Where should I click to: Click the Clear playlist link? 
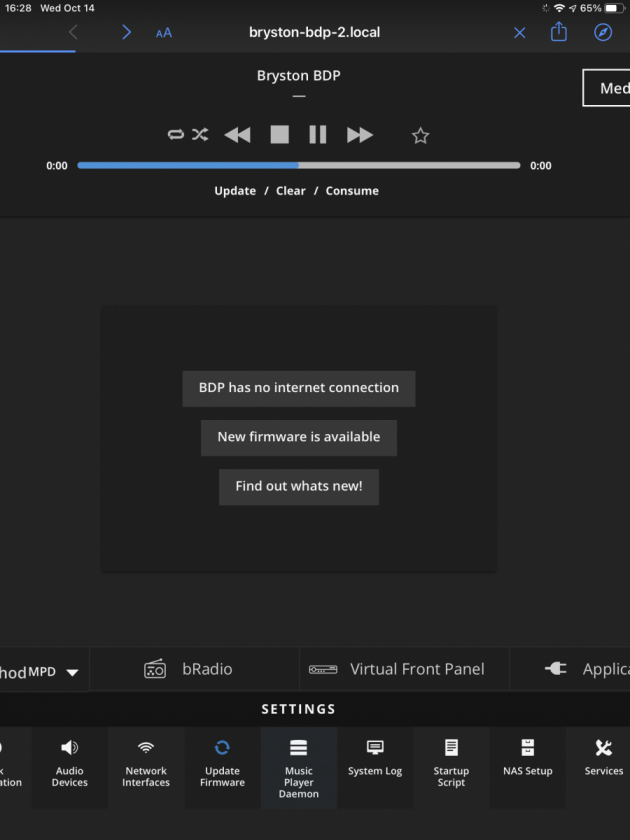tap(291, 191)
